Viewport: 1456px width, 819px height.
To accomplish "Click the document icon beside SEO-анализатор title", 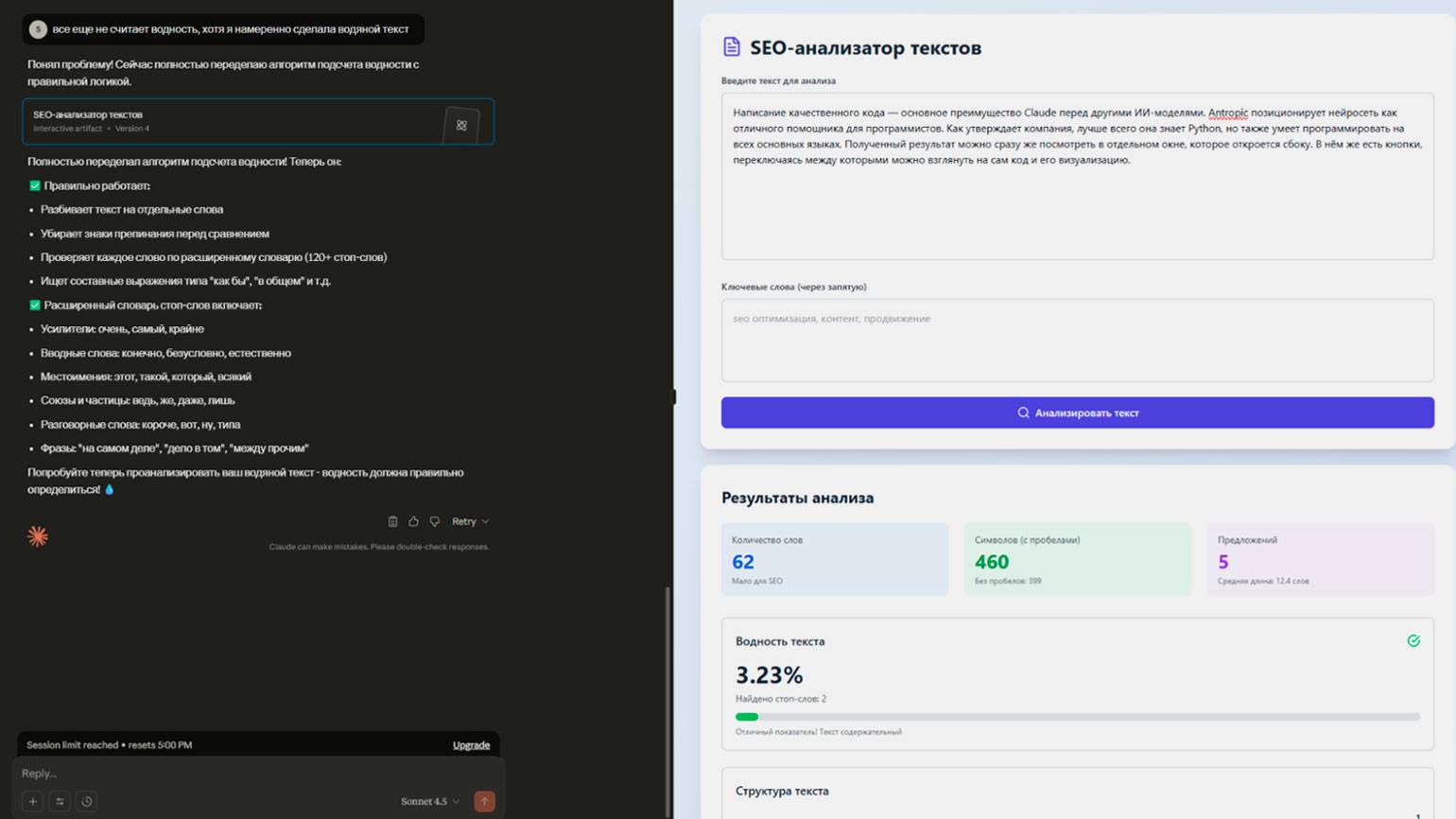I will 731,47.
